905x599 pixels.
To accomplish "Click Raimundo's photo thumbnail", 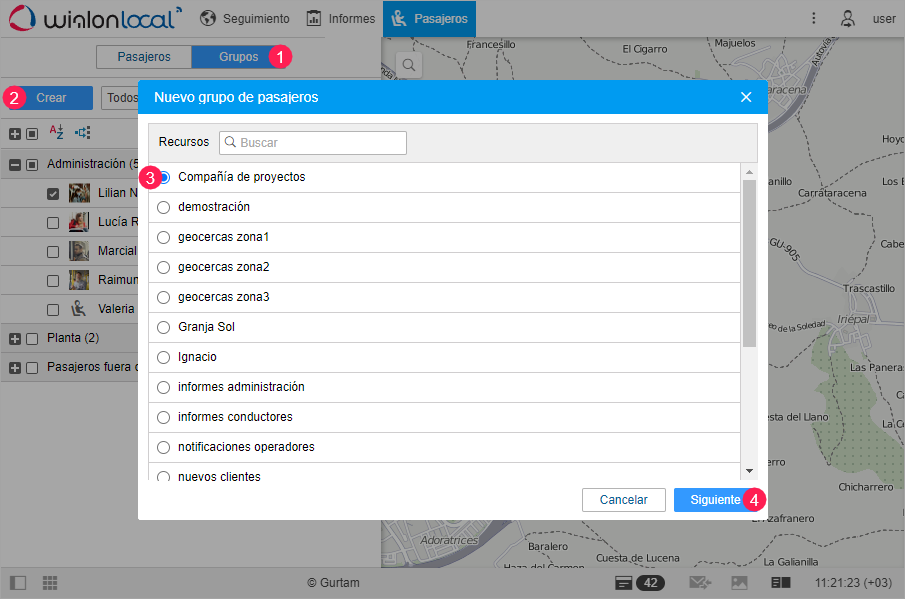I will point(79,280).
